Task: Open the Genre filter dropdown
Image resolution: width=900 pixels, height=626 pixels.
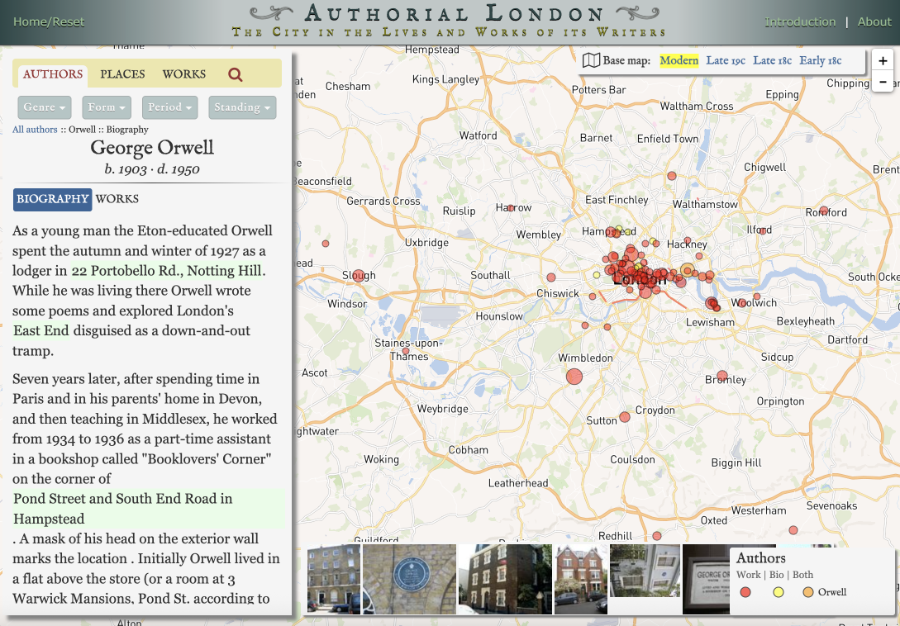Action: tap(45, 107)
